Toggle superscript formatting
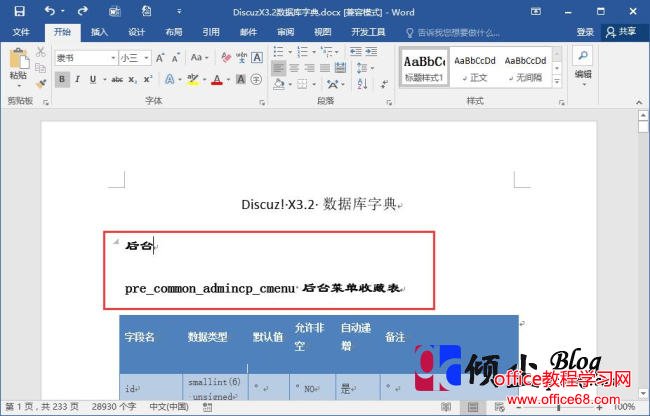Image resolution: width=650 pixels, height=416 pixels. click(148, 79)
